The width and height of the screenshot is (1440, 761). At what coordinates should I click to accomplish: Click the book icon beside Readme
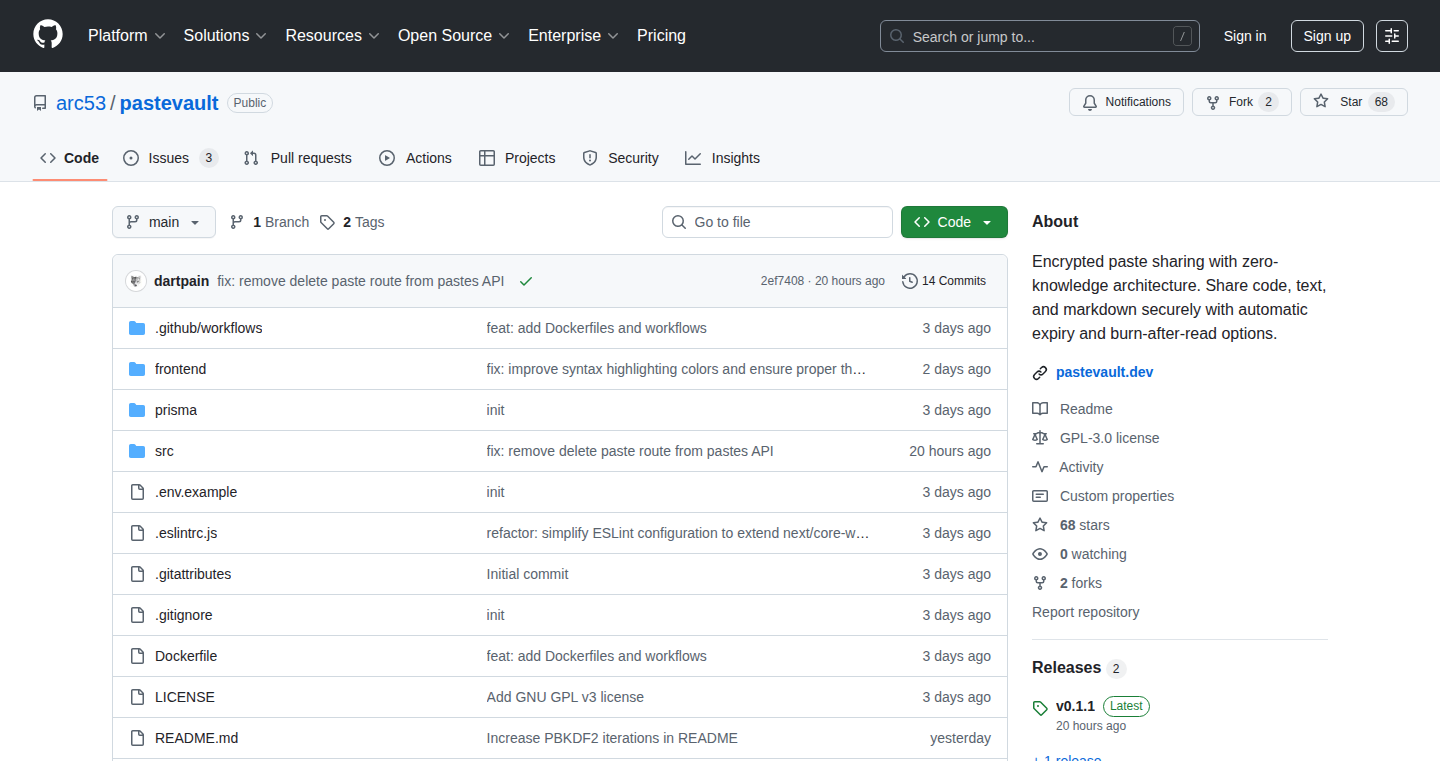(x=1040, y=409)
